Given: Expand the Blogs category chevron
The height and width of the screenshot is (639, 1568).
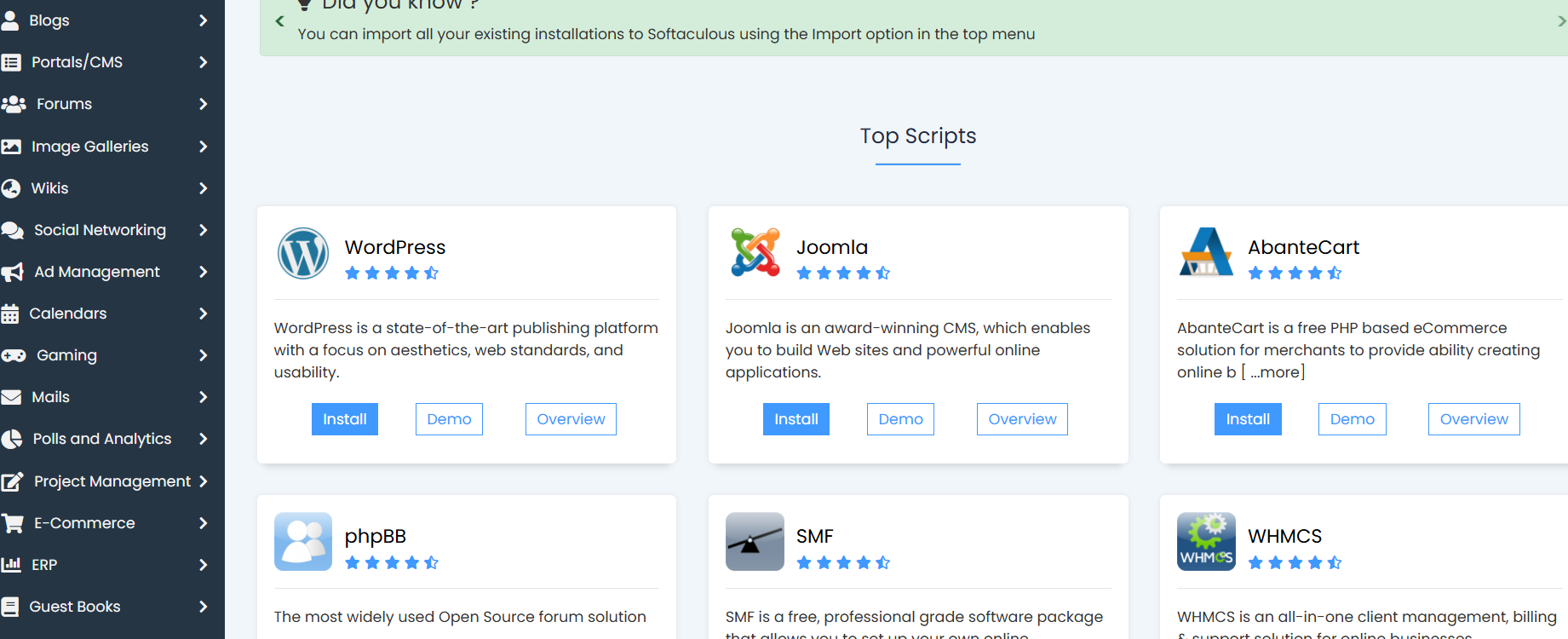Looking at the screenshot, I should [x=203, y=20].
